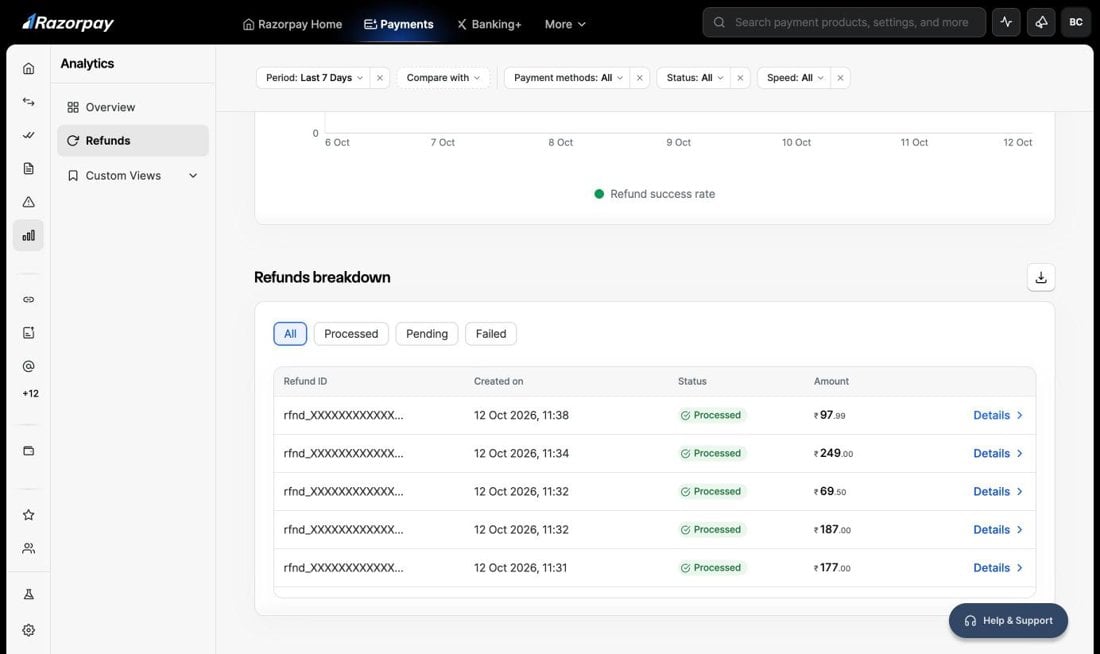
Task: Open the Period: Last 7 Days dropdown
Action: 314,78
